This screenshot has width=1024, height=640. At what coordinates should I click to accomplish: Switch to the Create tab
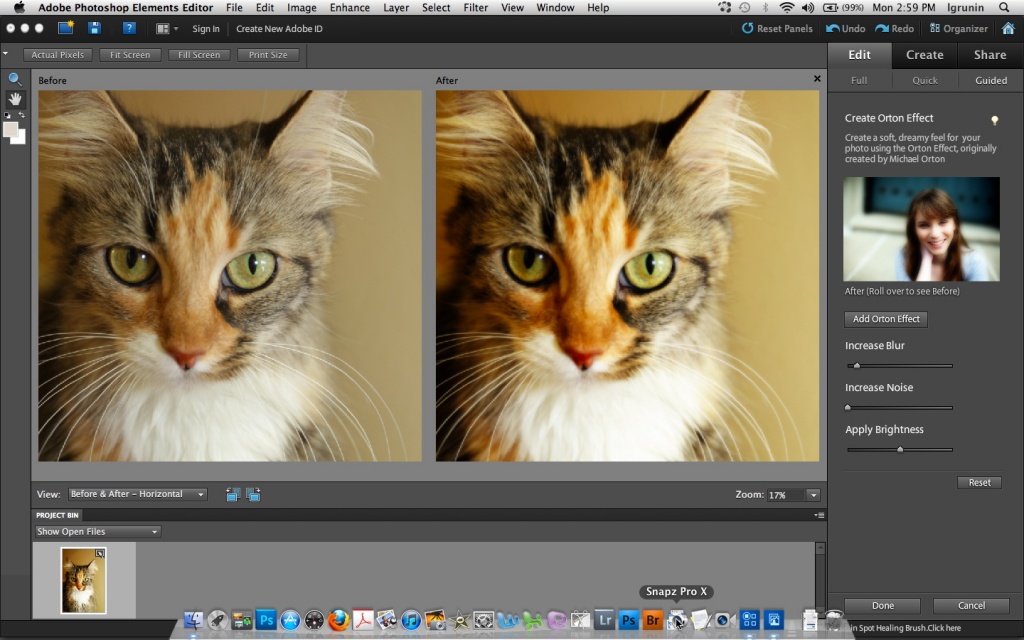click(x=924, y=55)
